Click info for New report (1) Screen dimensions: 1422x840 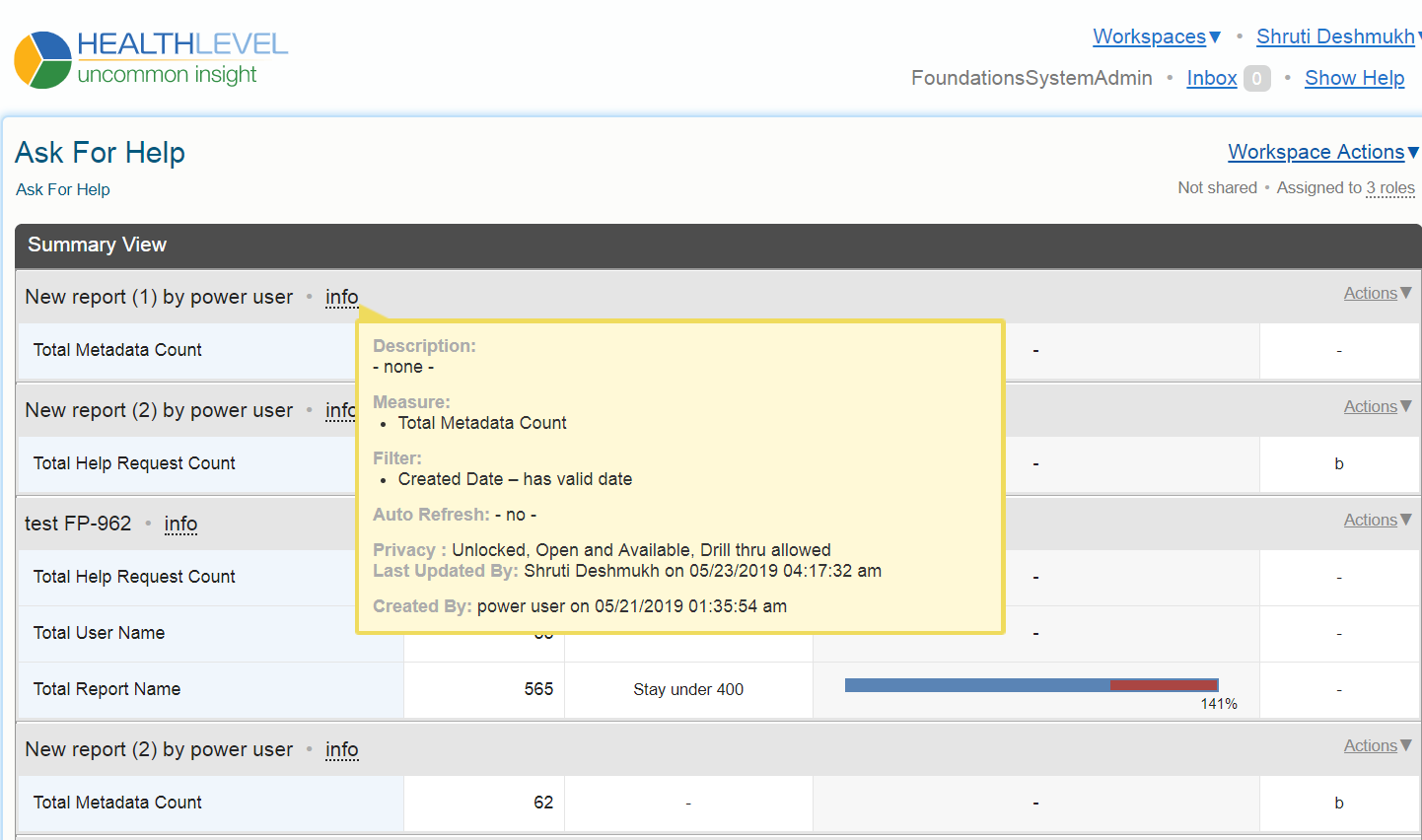(x=341, y=297)
